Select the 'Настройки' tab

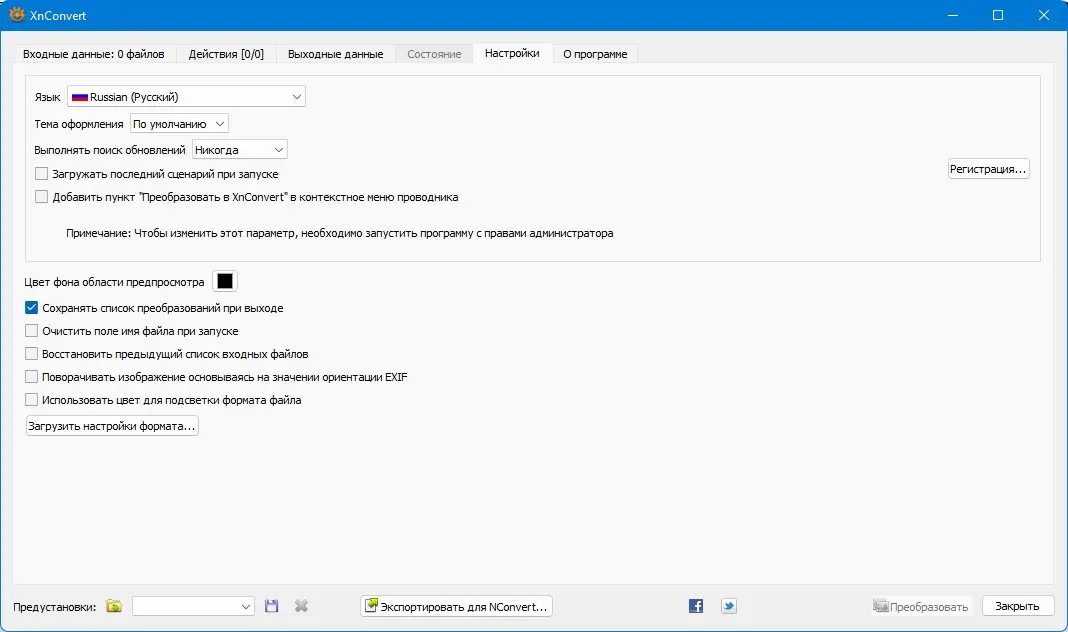pyautogui.click(x=512, y=53)
